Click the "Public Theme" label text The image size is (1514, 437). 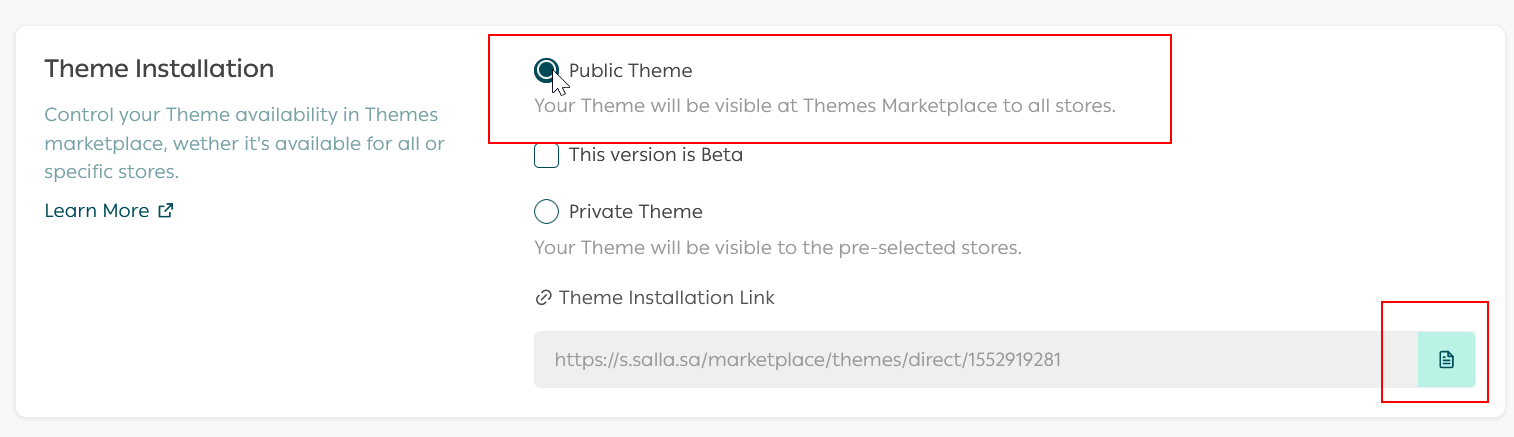630,71
